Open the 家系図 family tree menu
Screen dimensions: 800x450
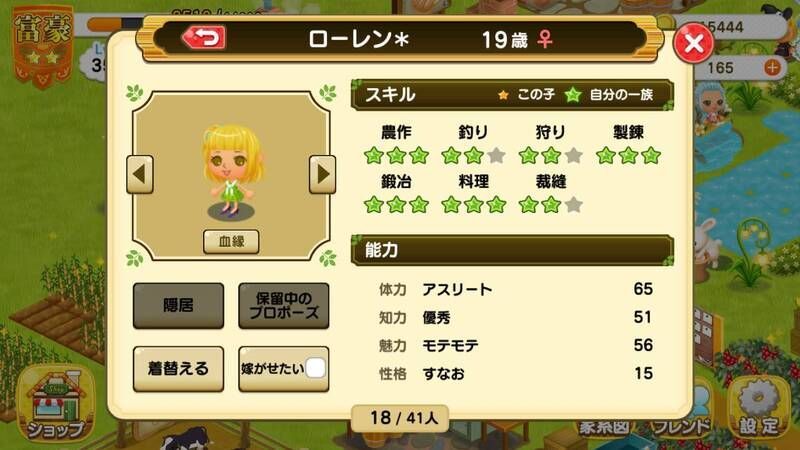point(603,427)
